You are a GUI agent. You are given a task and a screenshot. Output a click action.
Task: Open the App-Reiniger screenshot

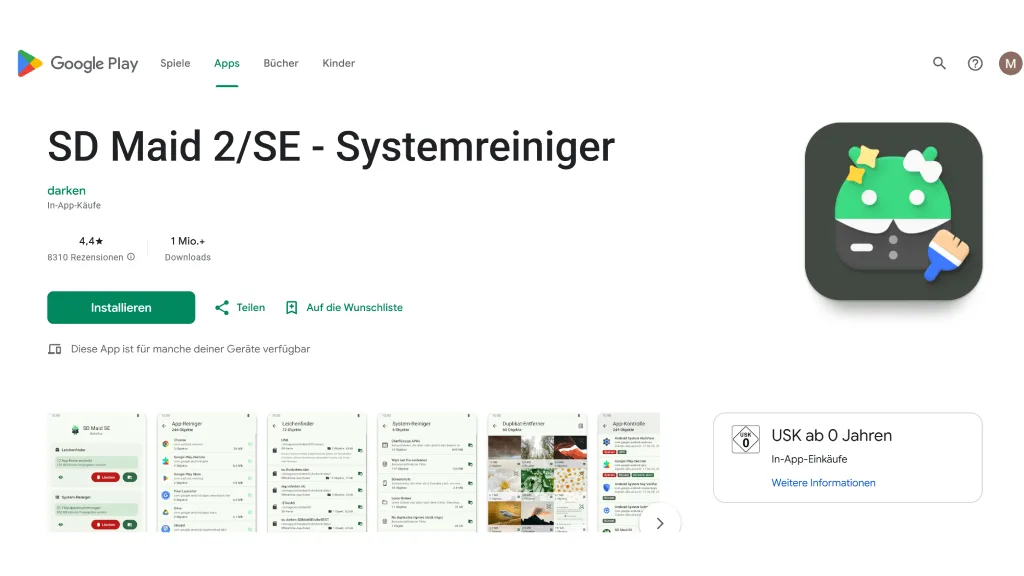206,472
